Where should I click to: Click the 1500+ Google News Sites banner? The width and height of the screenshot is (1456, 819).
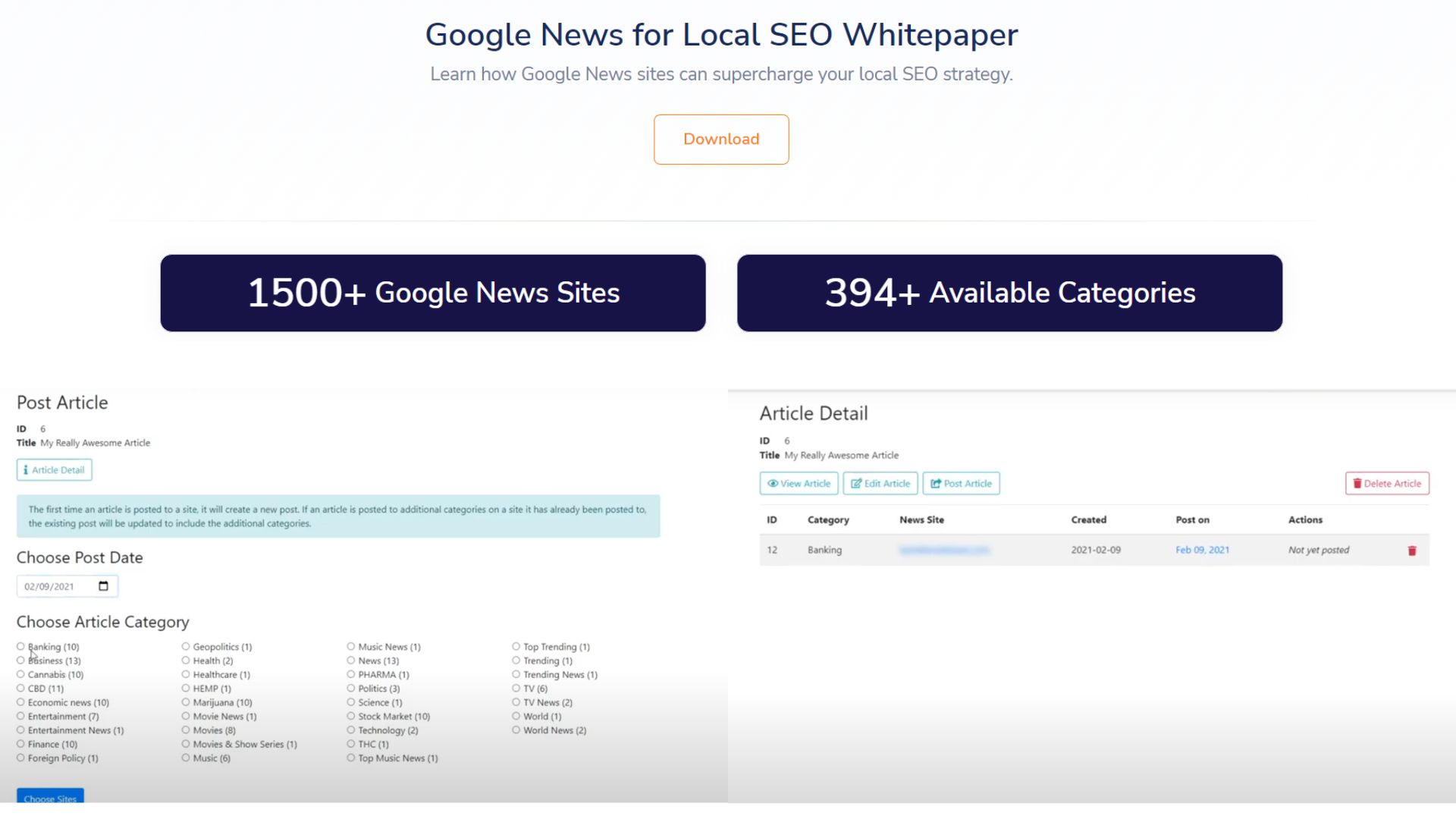click(433, 293)
